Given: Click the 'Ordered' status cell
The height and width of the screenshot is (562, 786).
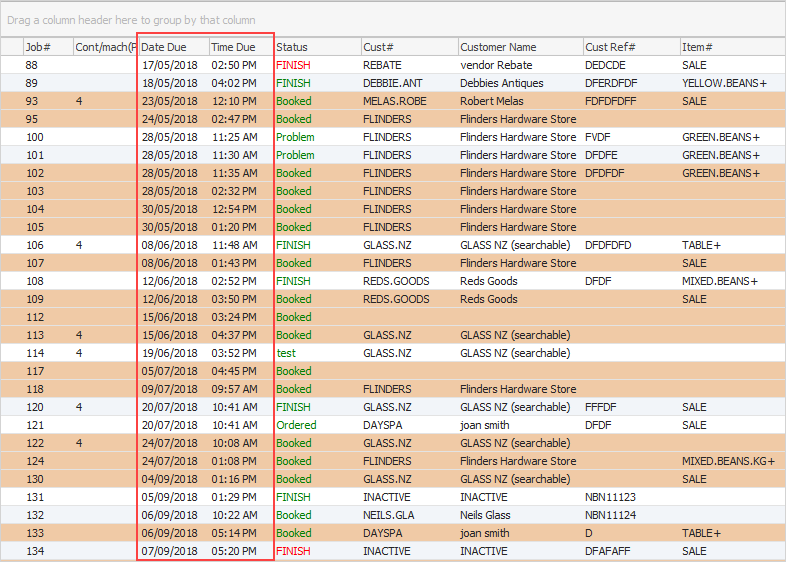Looking at the screenshot, I should (x=296, y=425).
